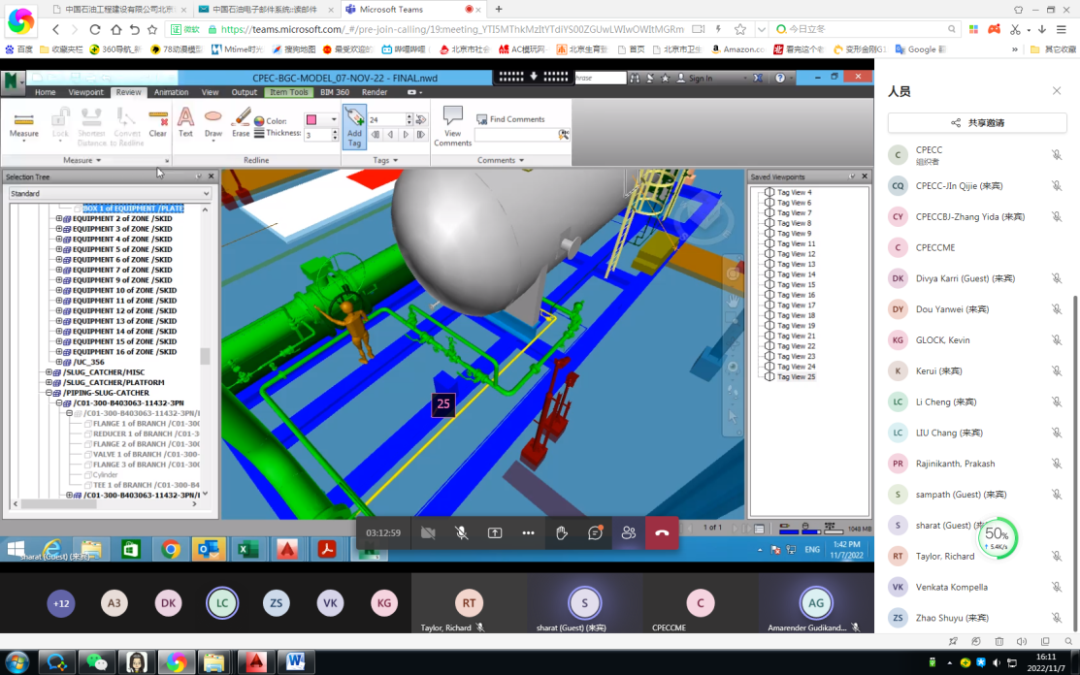This screenshot has height=675, width=1080.
Task: Collapse the /PIPING-SLUG-CATCHER tree node
Action: click(49, 393)
